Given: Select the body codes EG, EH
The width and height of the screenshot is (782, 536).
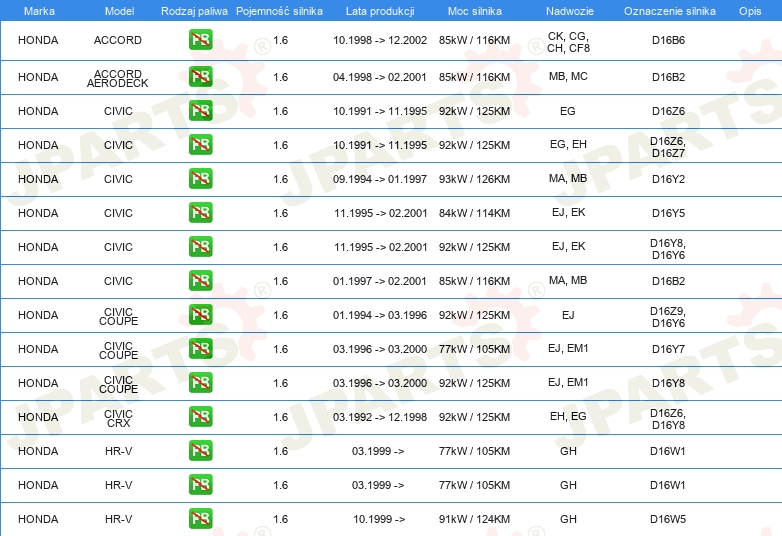Looking at the screenshot, I should (568, 144).
